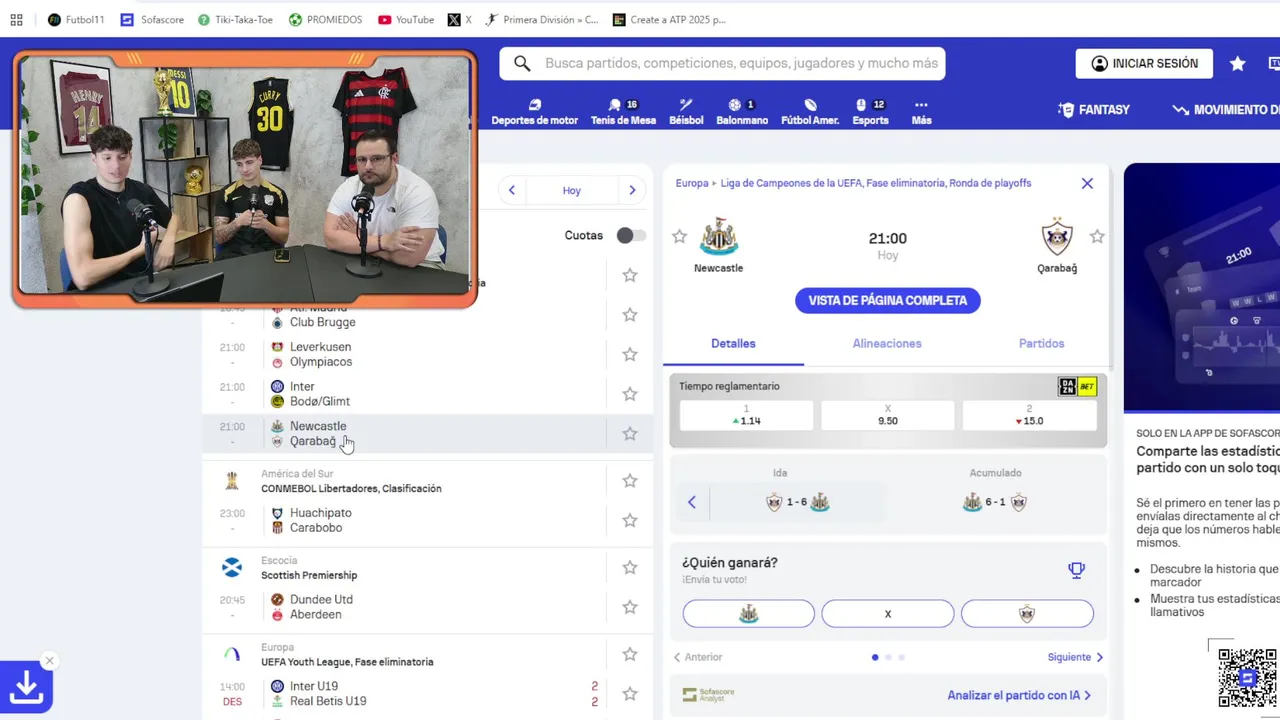The height and width of the screenshot is (720, 1280).
Task: Click the Newcastle crest in header
Action: (718, 237)
